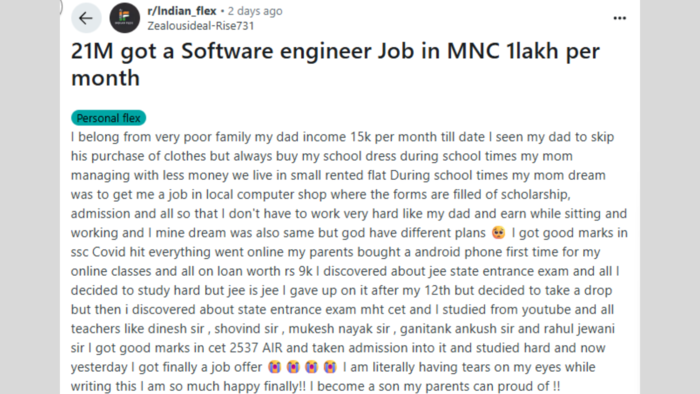Screen dimensions: 700x394
Task: Open the three-dot post options menu
Action: pos(619,18)
